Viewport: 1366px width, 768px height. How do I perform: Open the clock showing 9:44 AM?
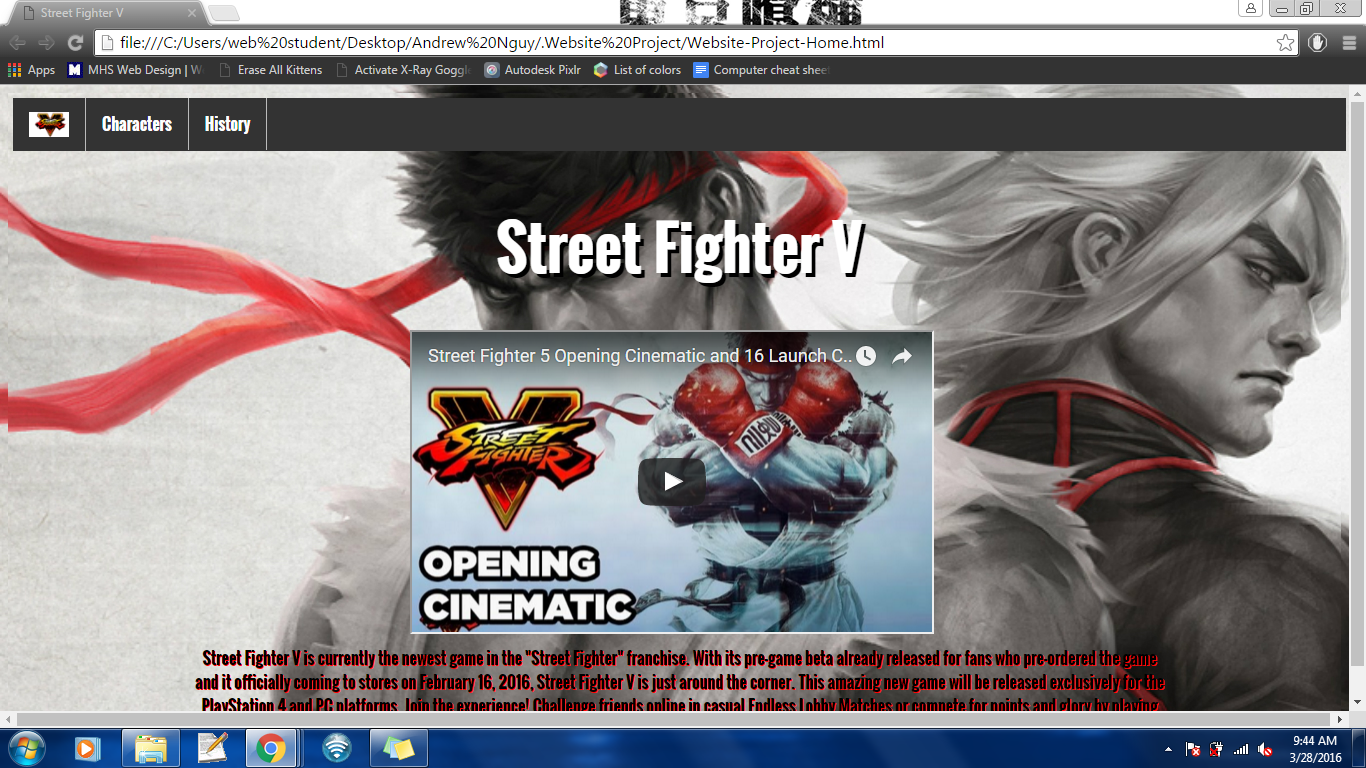[1314, 748]
